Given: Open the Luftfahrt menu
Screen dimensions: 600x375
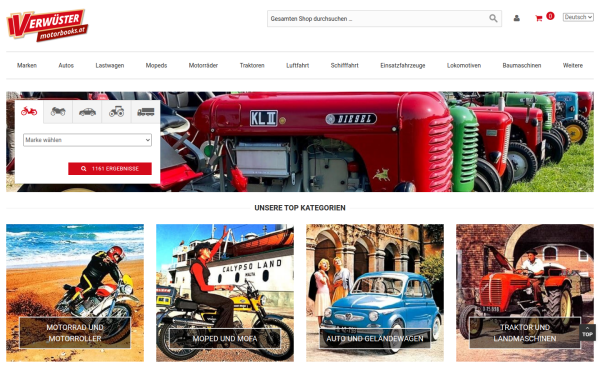Looking at the screenshot, I should tap(297, 65).
